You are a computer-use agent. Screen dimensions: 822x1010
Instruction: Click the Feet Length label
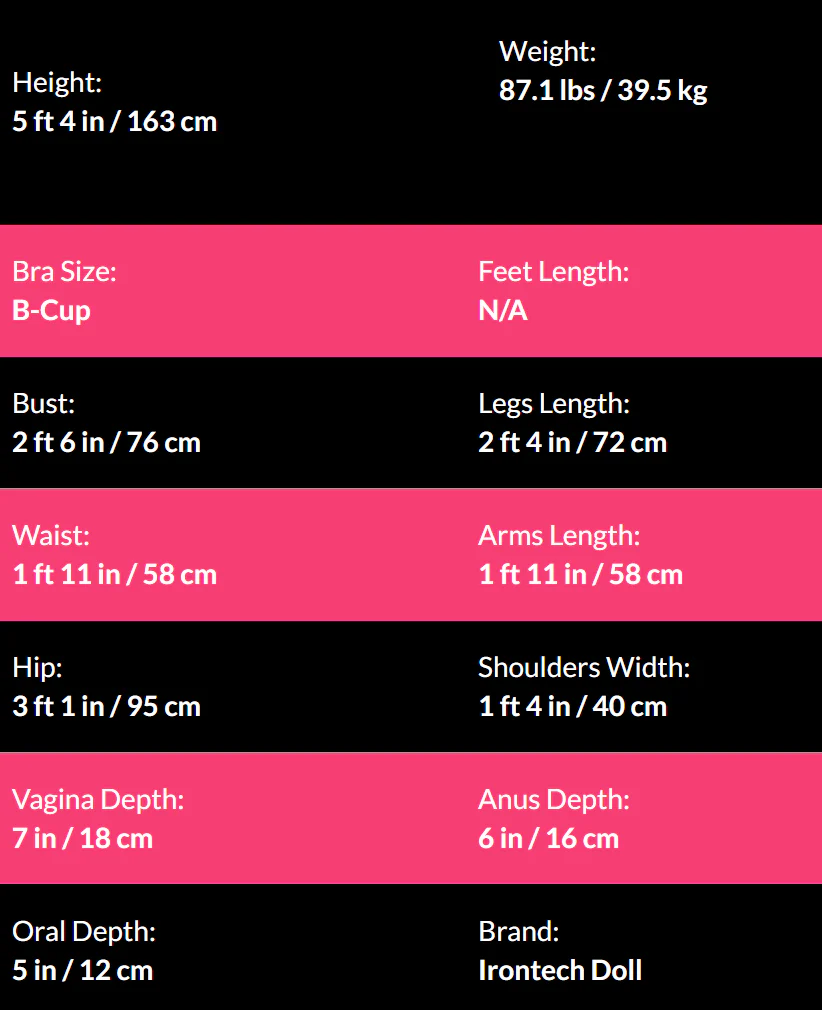click(553, 272)
